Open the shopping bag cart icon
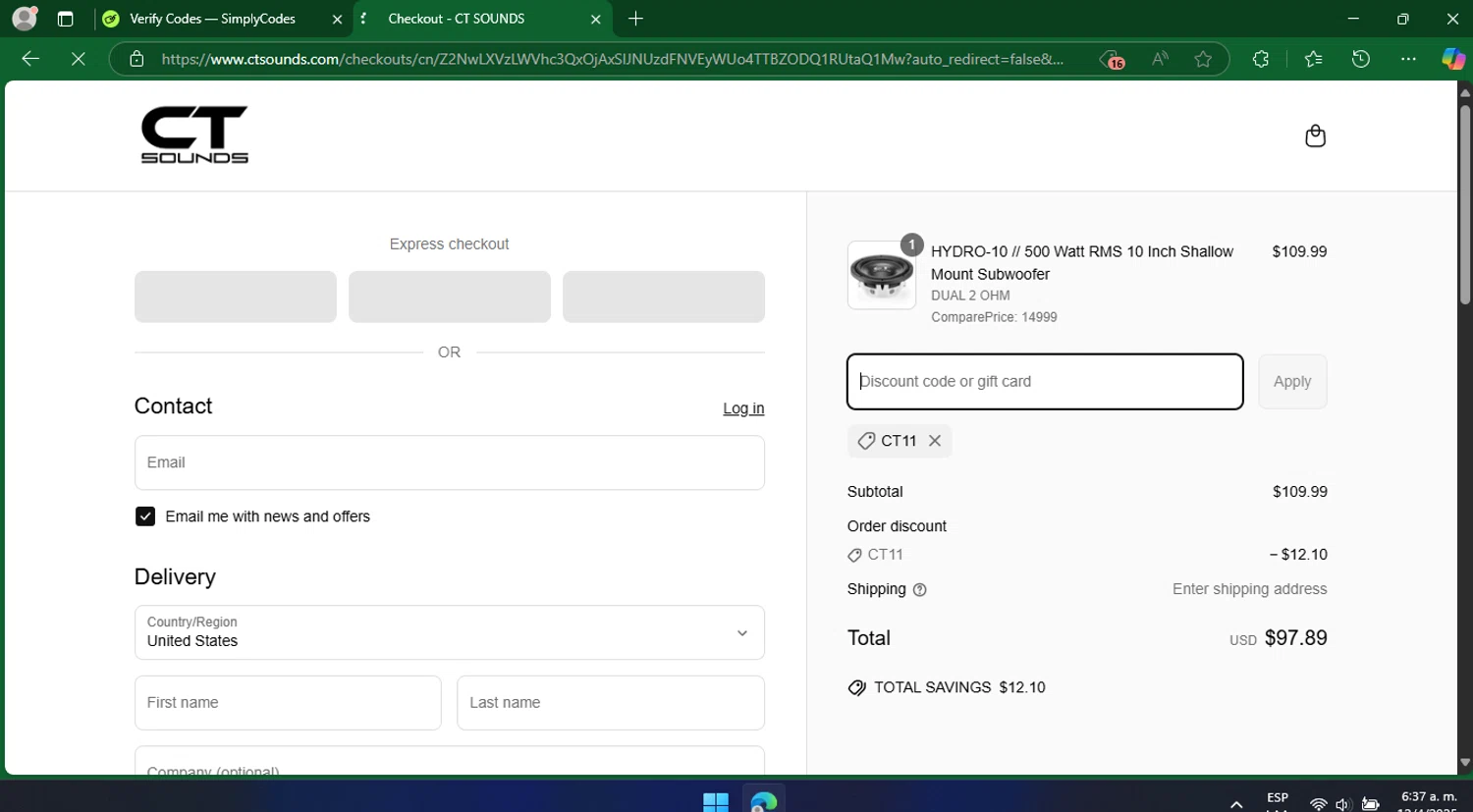Screen dimensions: 1473x812 (x=1315, y=135)
